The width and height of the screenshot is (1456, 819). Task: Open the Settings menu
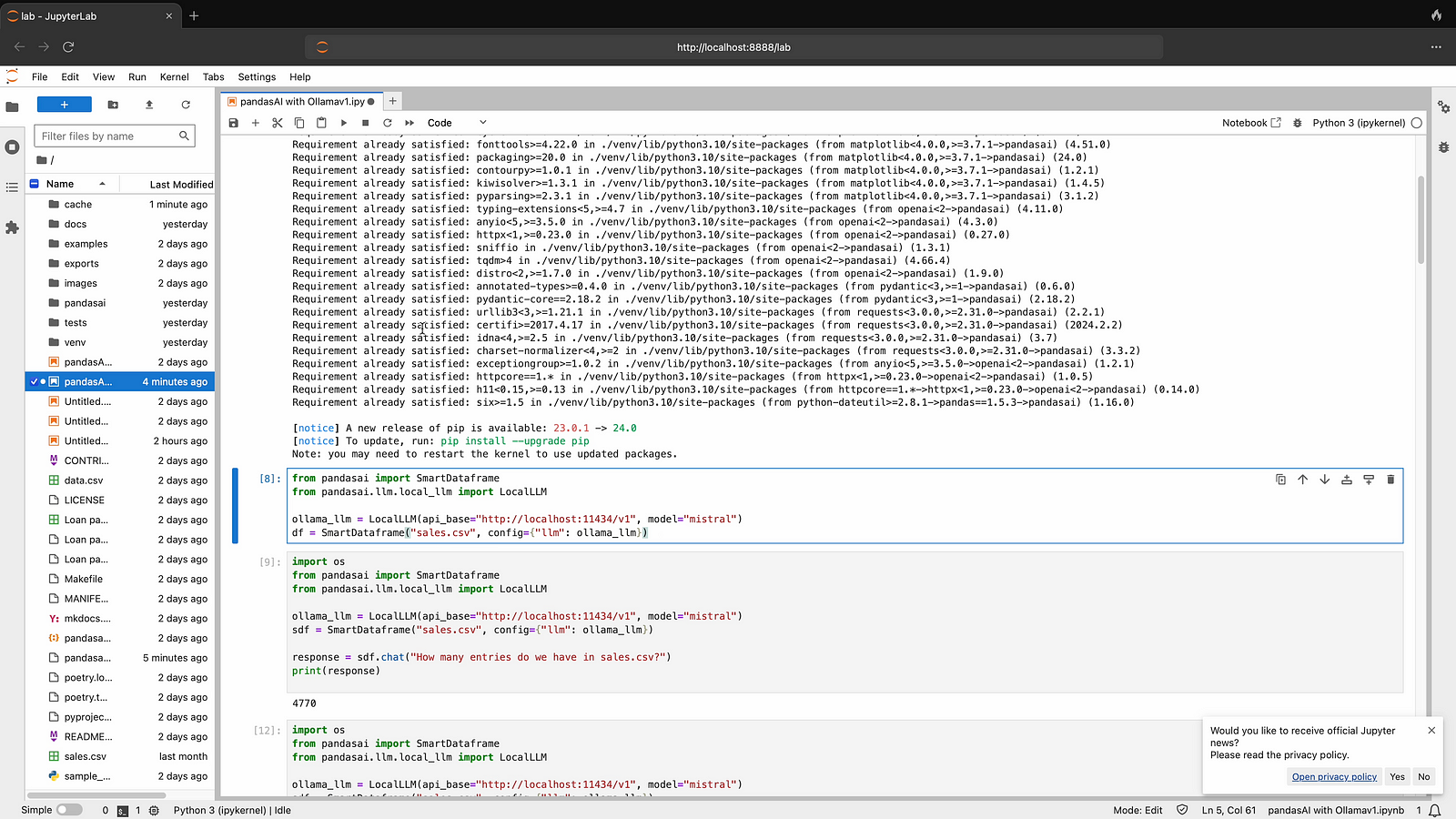257,77
